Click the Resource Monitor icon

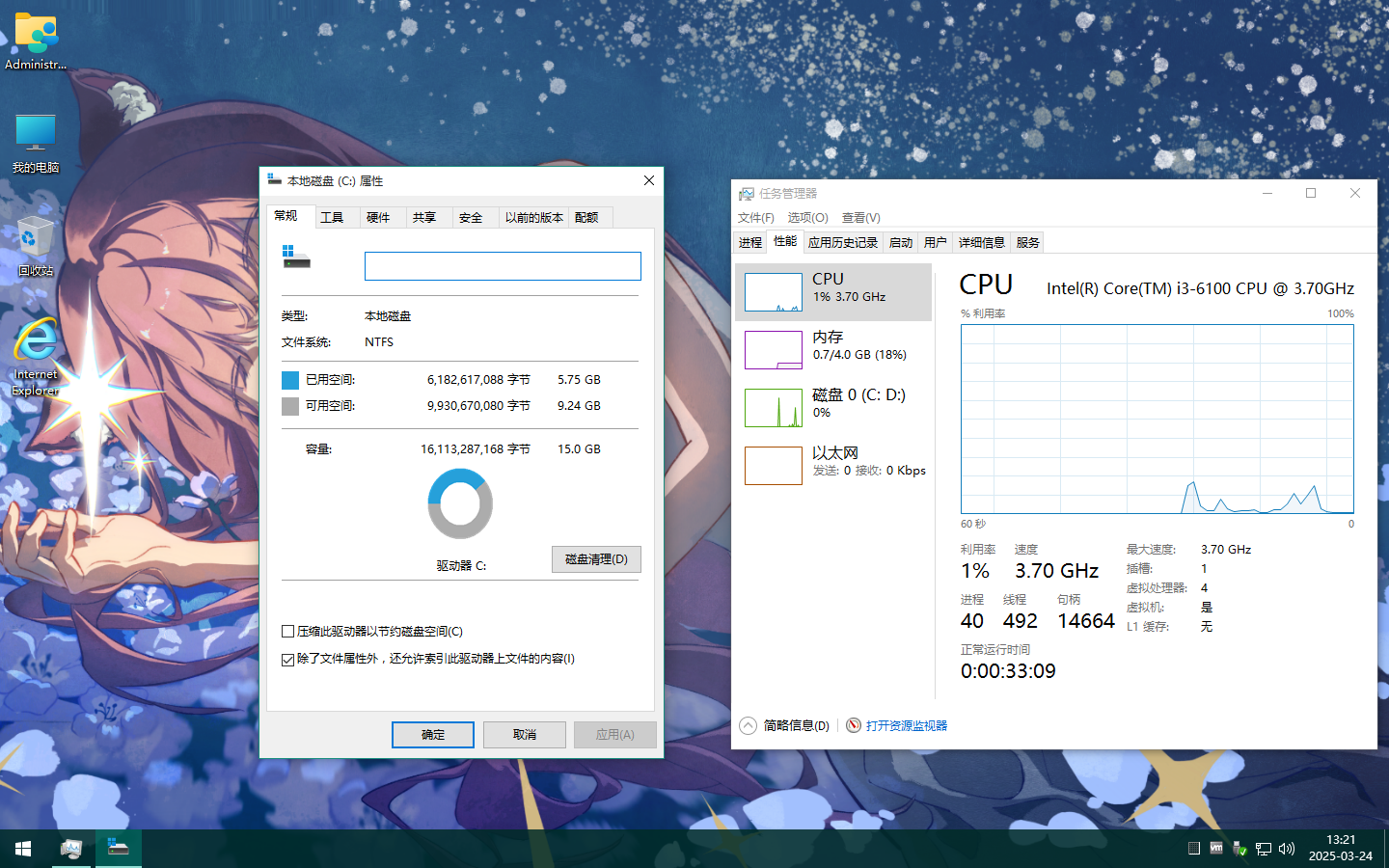coord(854,725)
